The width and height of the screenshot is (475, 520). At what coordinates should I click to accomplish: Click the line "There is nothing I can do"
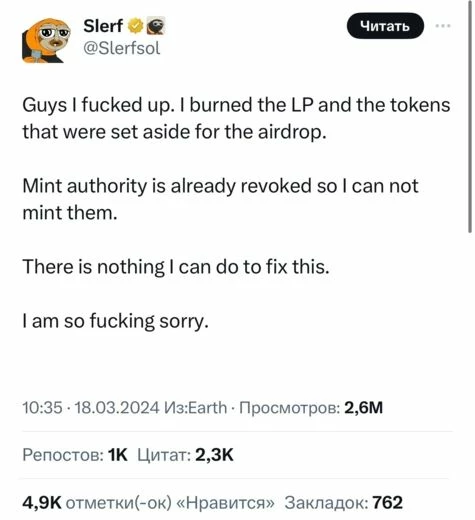coord(176,267)
